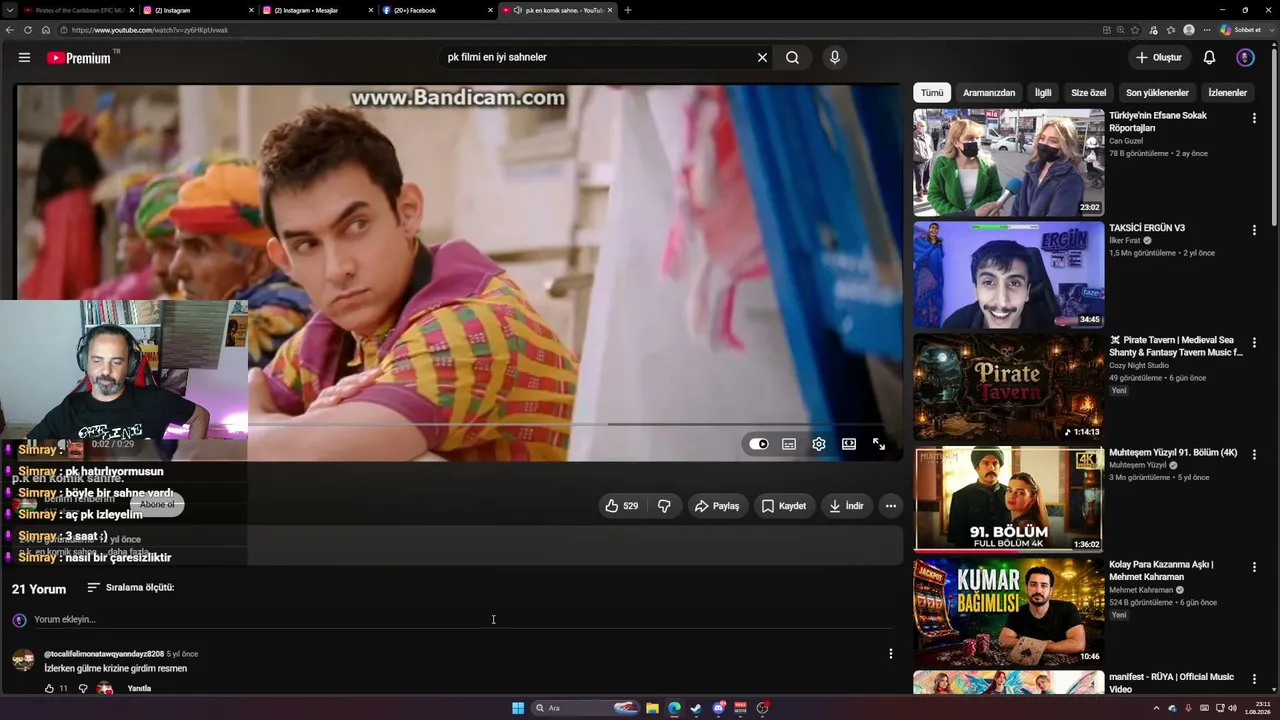Open File Explorer from the taskbar
Screen dimensions: 1280x720
652,708
